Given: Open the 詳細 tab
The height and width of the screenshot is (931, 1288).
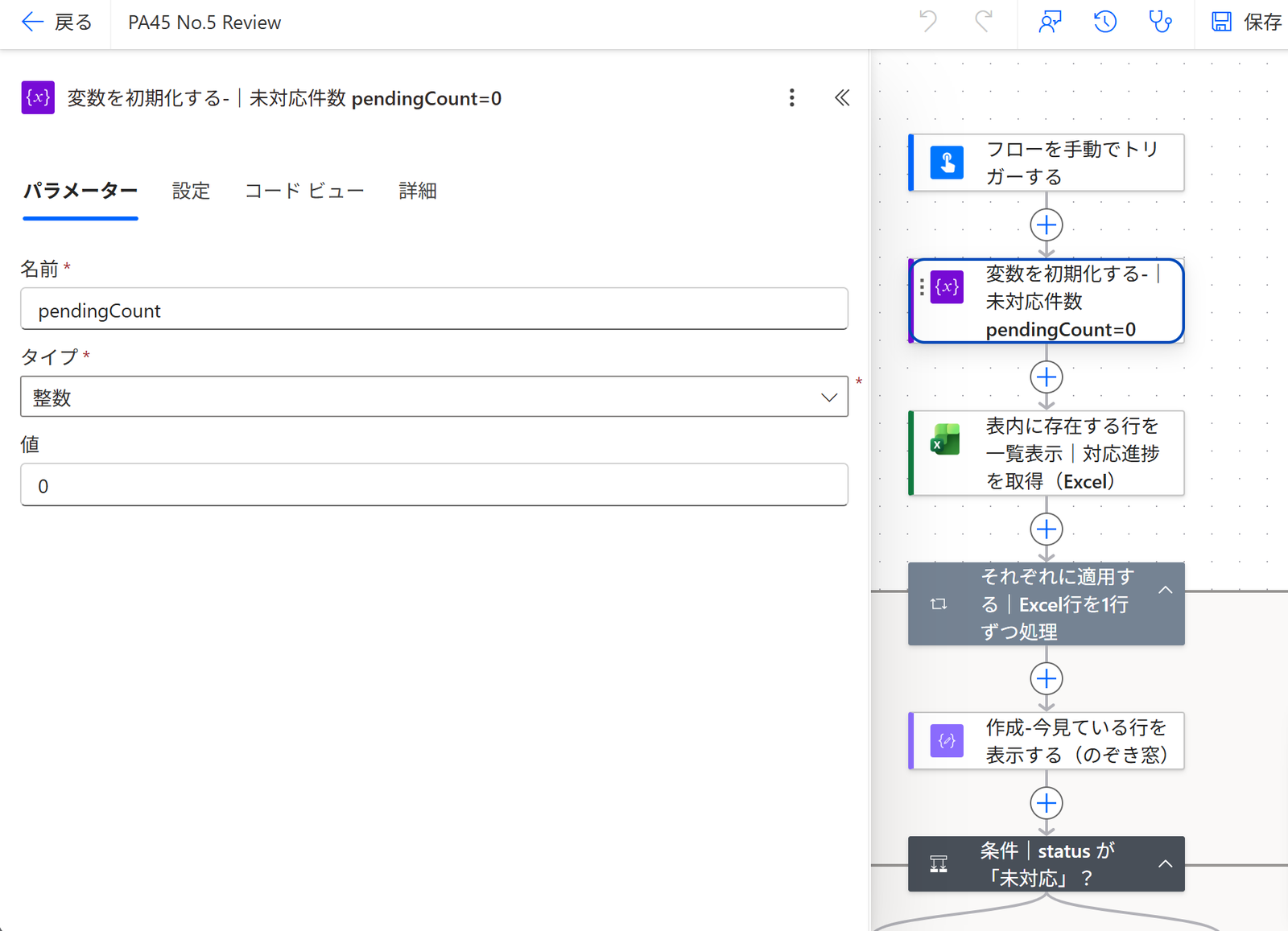Looking at the screenshot, I should point(418,191).
